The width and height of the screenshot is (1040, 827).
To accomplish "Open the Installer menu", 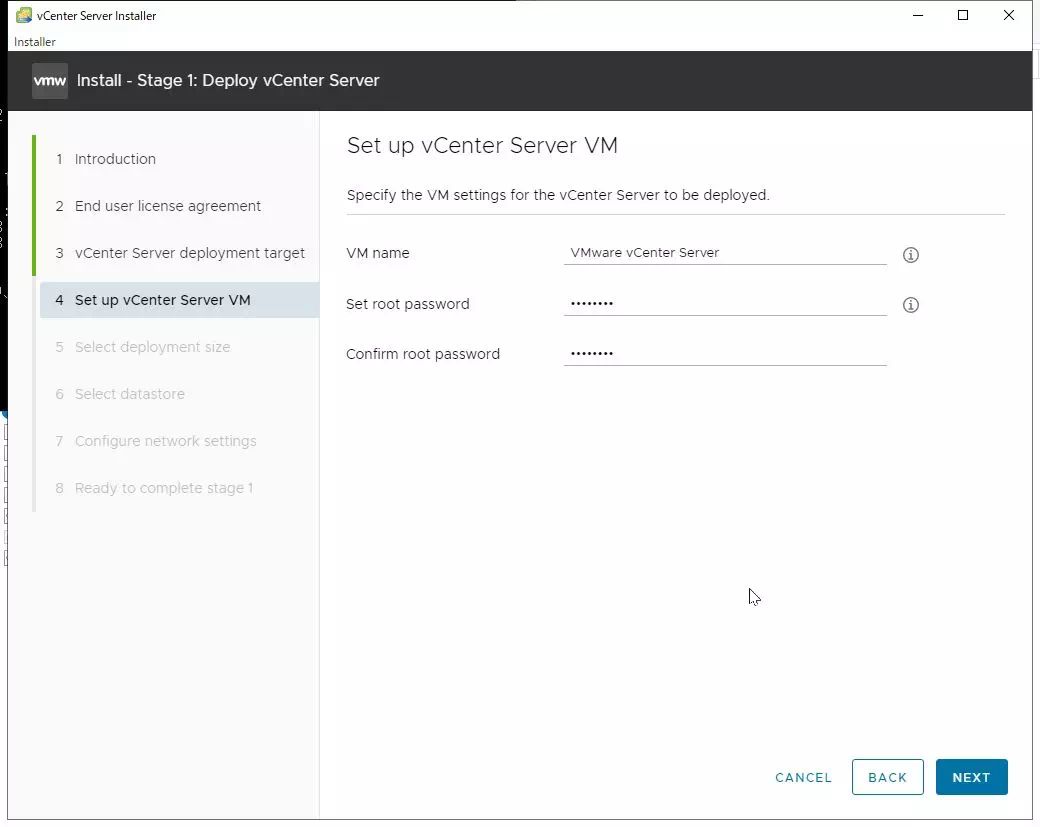I will (x=34, y=42).
